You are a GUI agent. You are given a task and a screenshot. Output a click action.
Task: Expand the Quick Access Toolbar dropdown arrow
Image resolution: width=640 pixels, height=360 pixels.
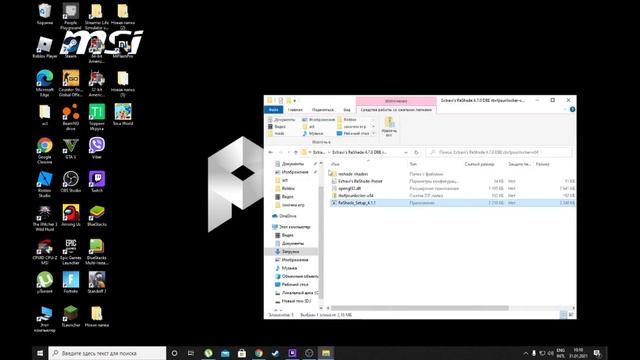[x=295, y=100]
